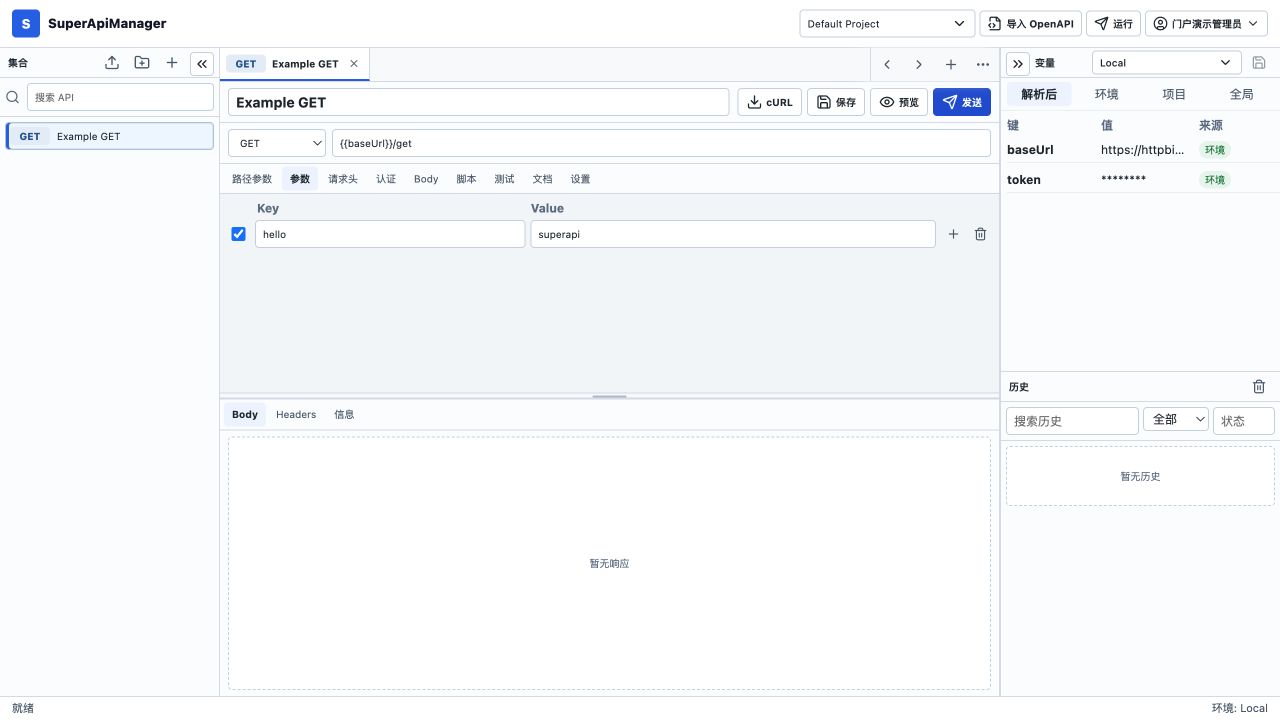Switch to the 脚本 tab

pyautogui.click(x=466, y=179)
